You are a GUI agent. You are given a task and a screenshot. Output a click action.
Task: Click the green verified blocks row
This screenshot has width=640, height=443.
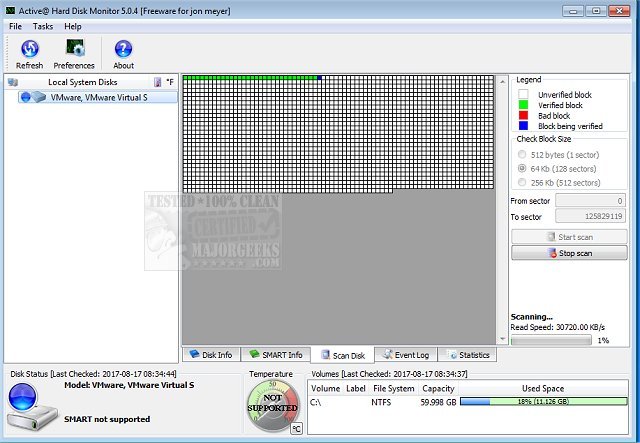(250, 78)
